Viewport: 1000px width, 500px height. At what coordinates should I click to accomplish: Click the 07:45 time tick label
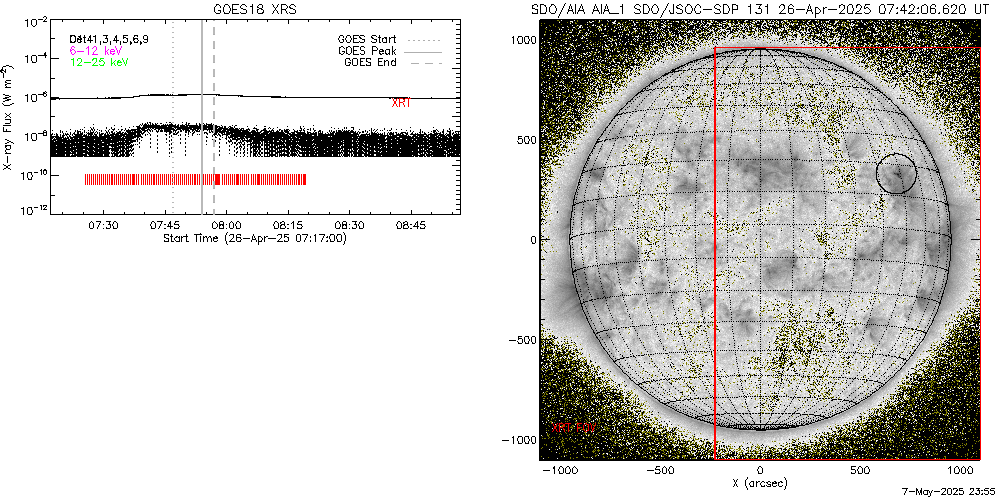[x=165, y=226]
